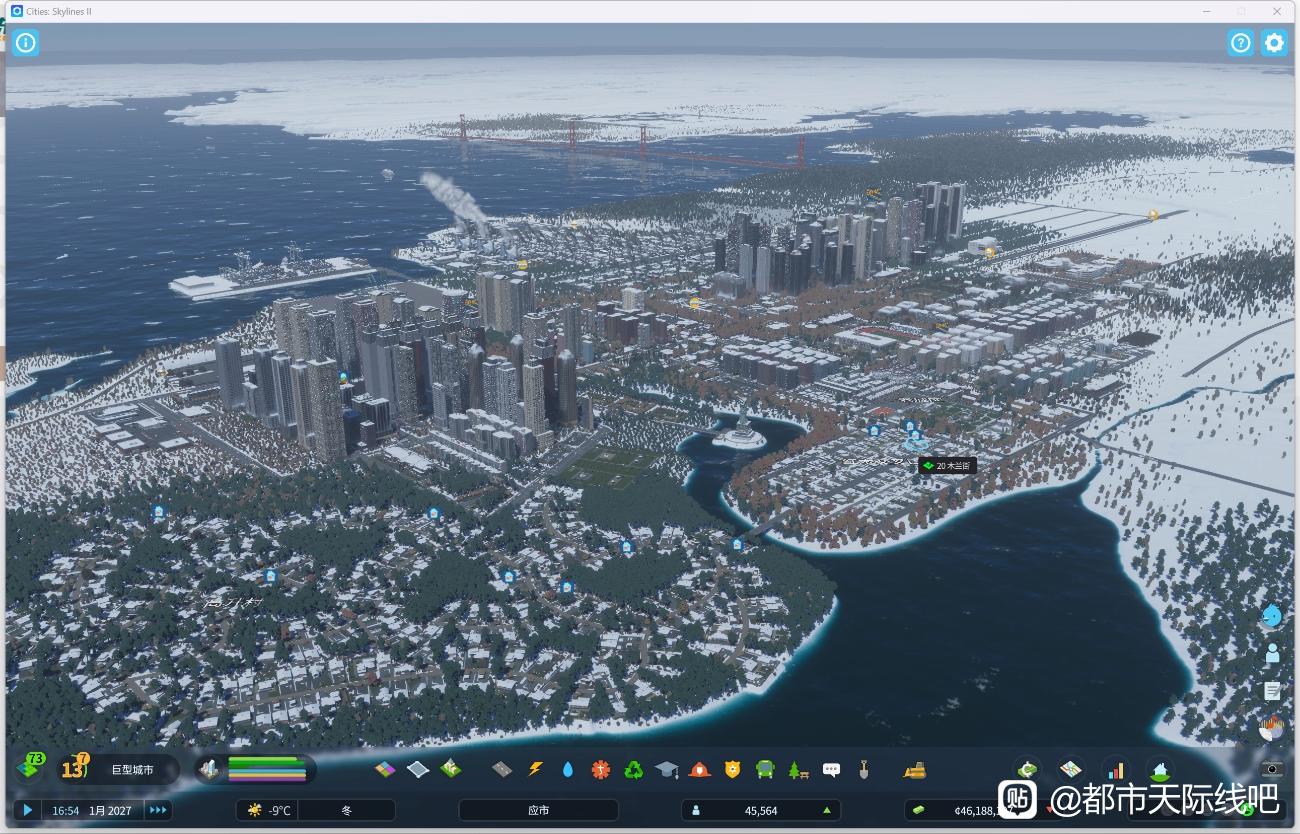Open the Radio station icon
Image resolution: width=1300 pixels, height=834 pixels.
(x=1271, y=728)
